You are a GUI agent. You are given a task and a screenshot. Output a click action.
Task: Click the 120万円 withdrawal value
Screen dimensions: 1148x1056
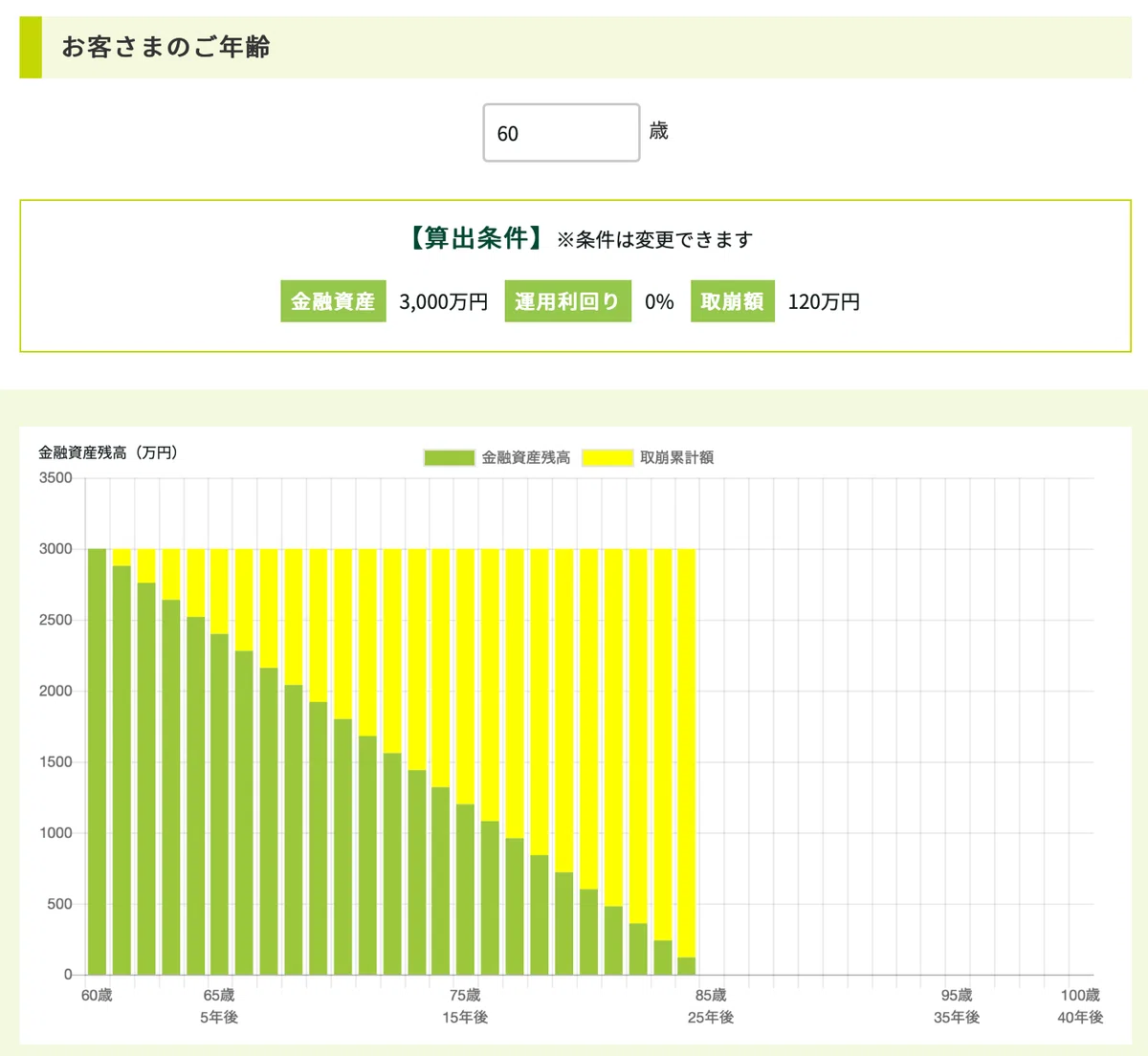tap(824, 302)
